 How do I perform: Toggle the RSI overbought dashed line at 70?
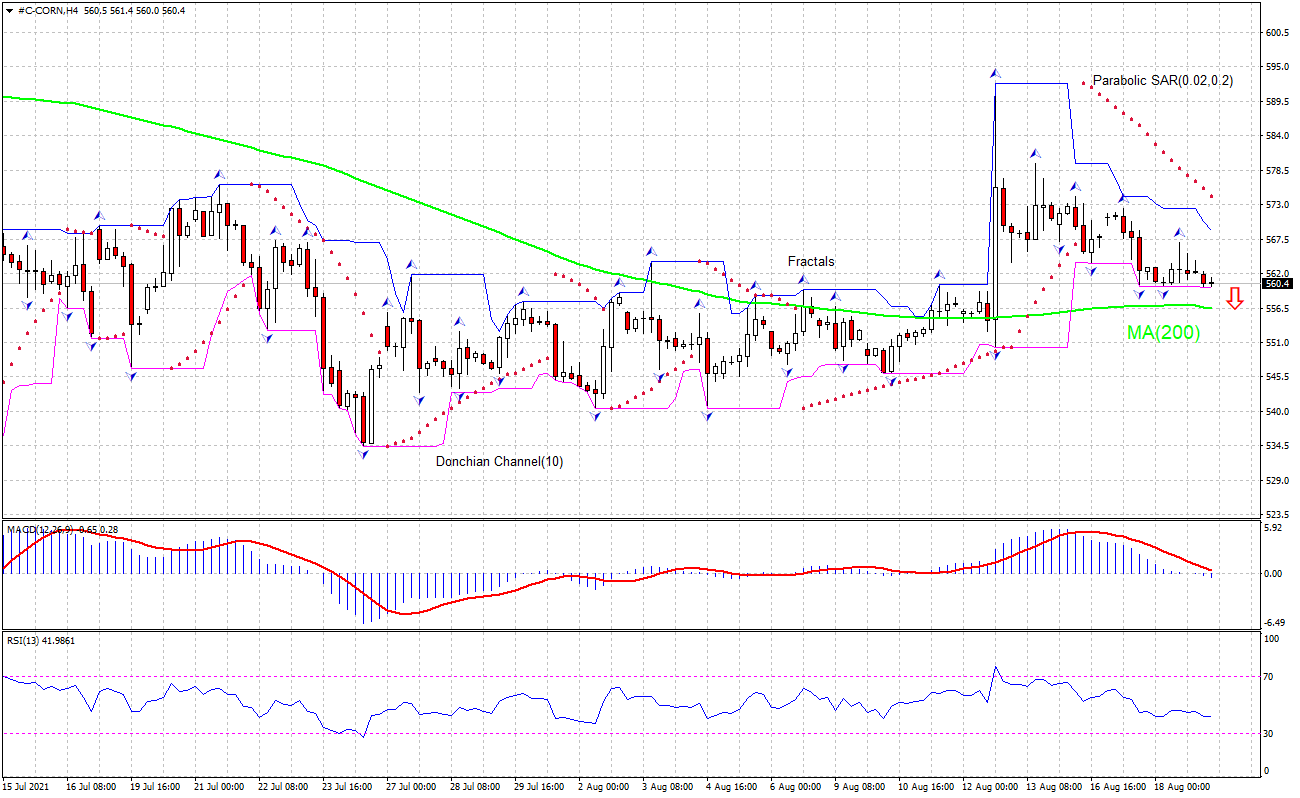coord(600,676)
